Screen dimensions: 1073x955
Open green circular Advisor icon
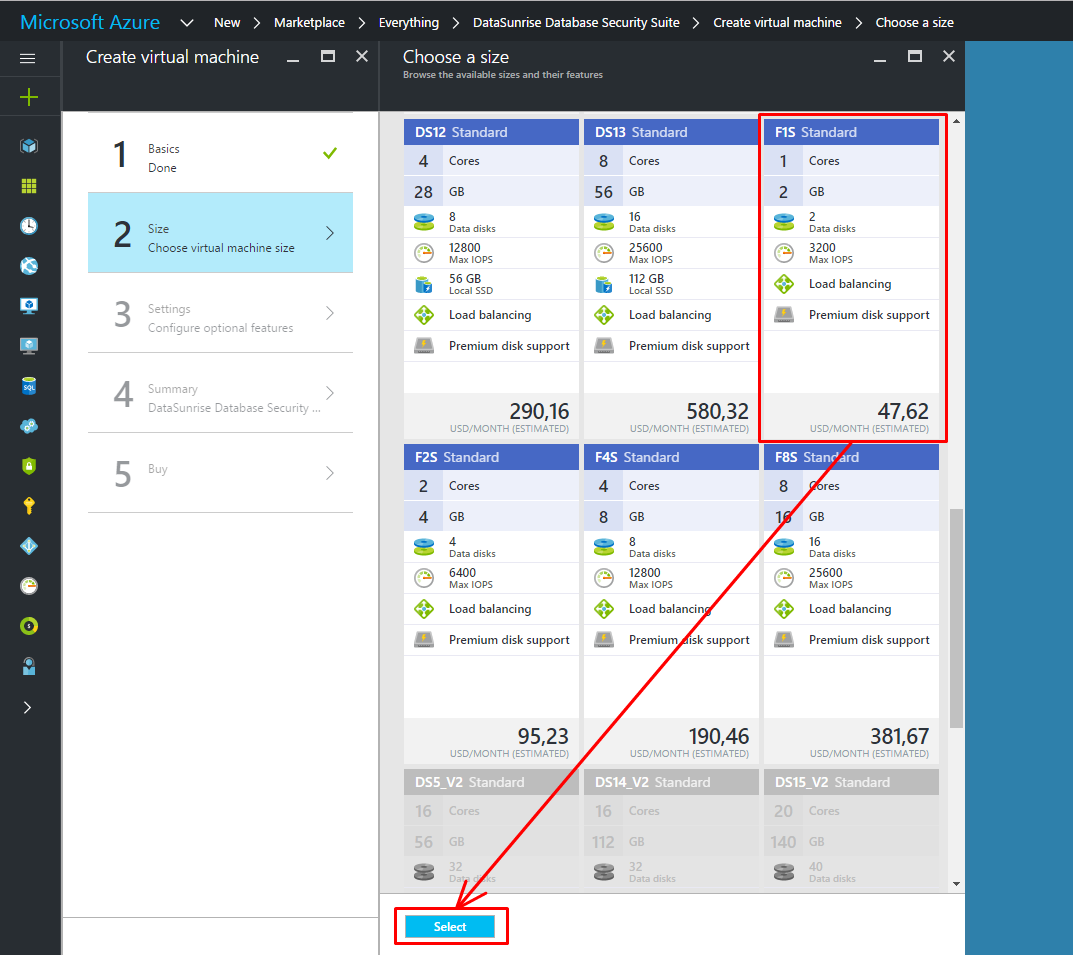coord(29,626)
